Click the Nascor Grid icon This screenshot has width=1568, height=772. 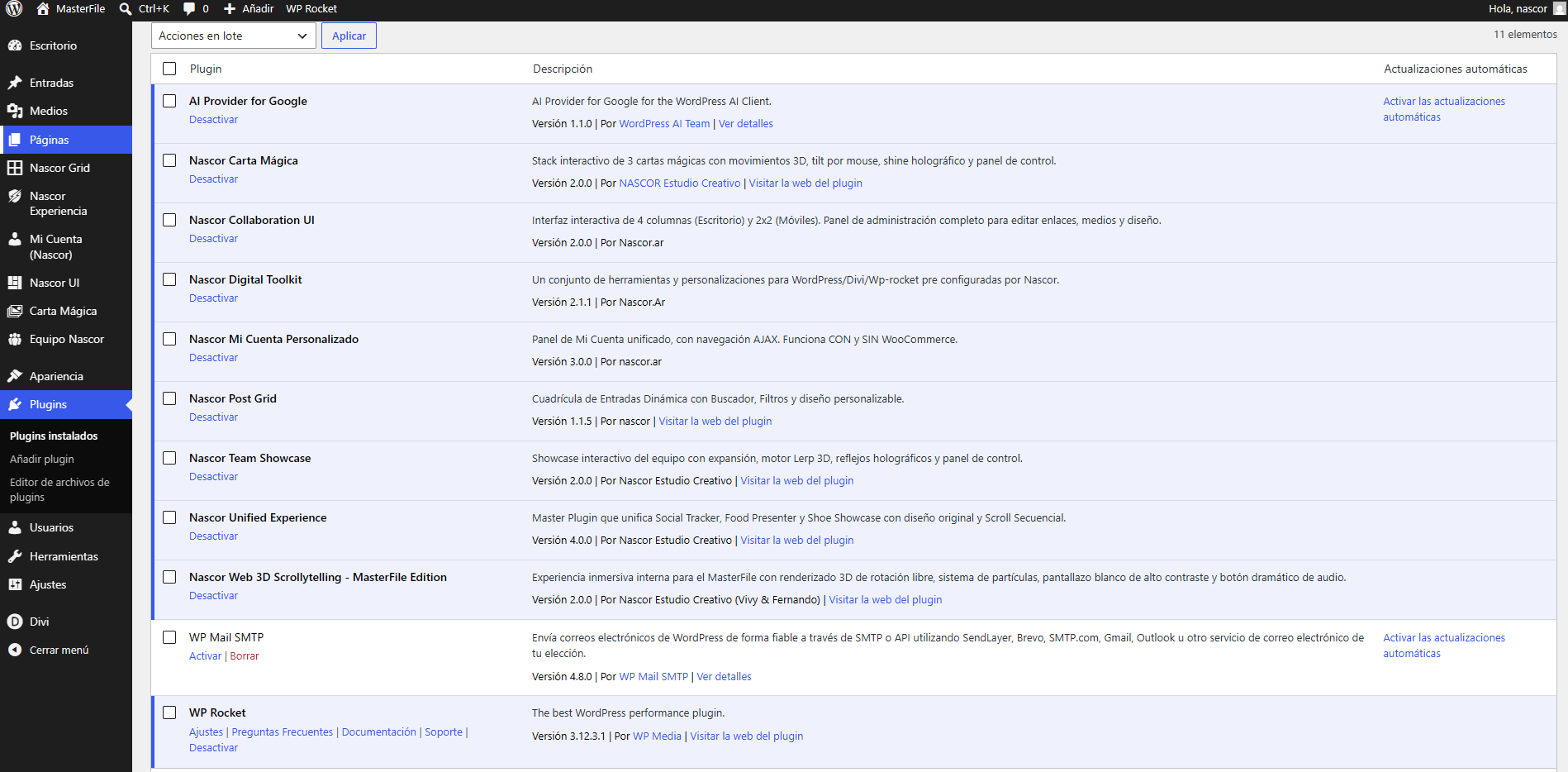pyautogui.click(x=15, y=168)
